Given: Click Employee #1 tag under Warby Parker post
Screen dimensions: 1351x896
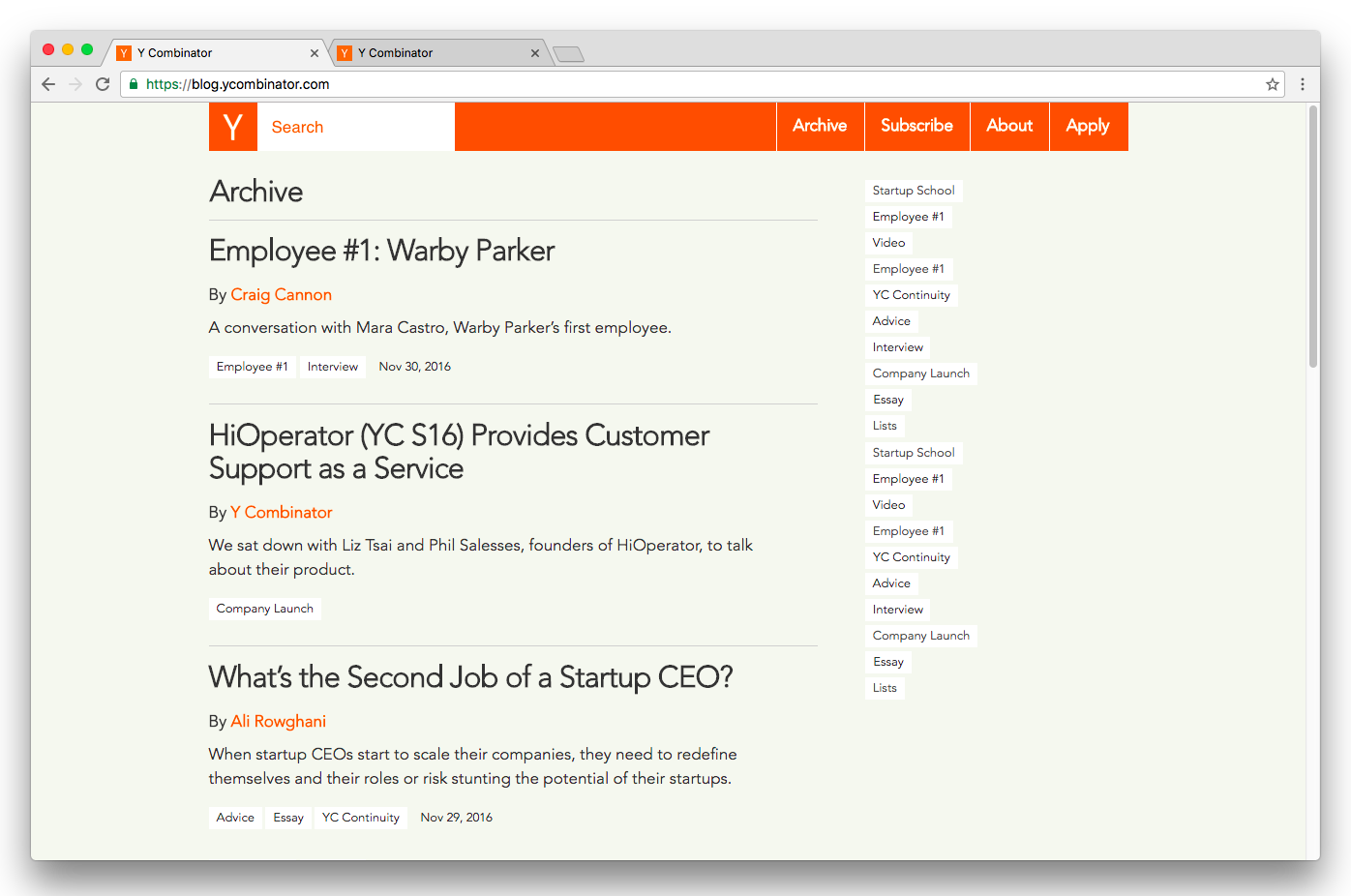Looking at the screenshot, I should (x=252, y=367).
